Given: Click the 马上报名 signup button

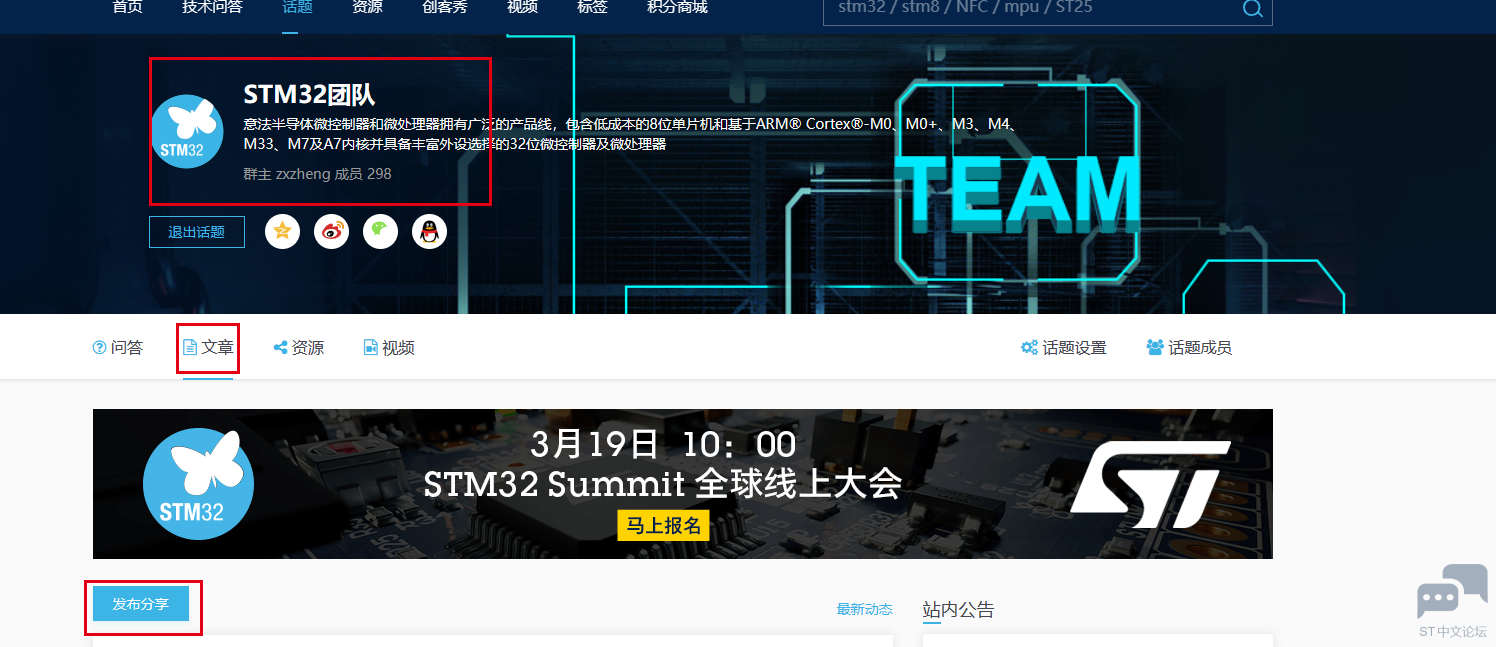Looking at the screenshot, I should pyautogui.click(x=663, y=525).
